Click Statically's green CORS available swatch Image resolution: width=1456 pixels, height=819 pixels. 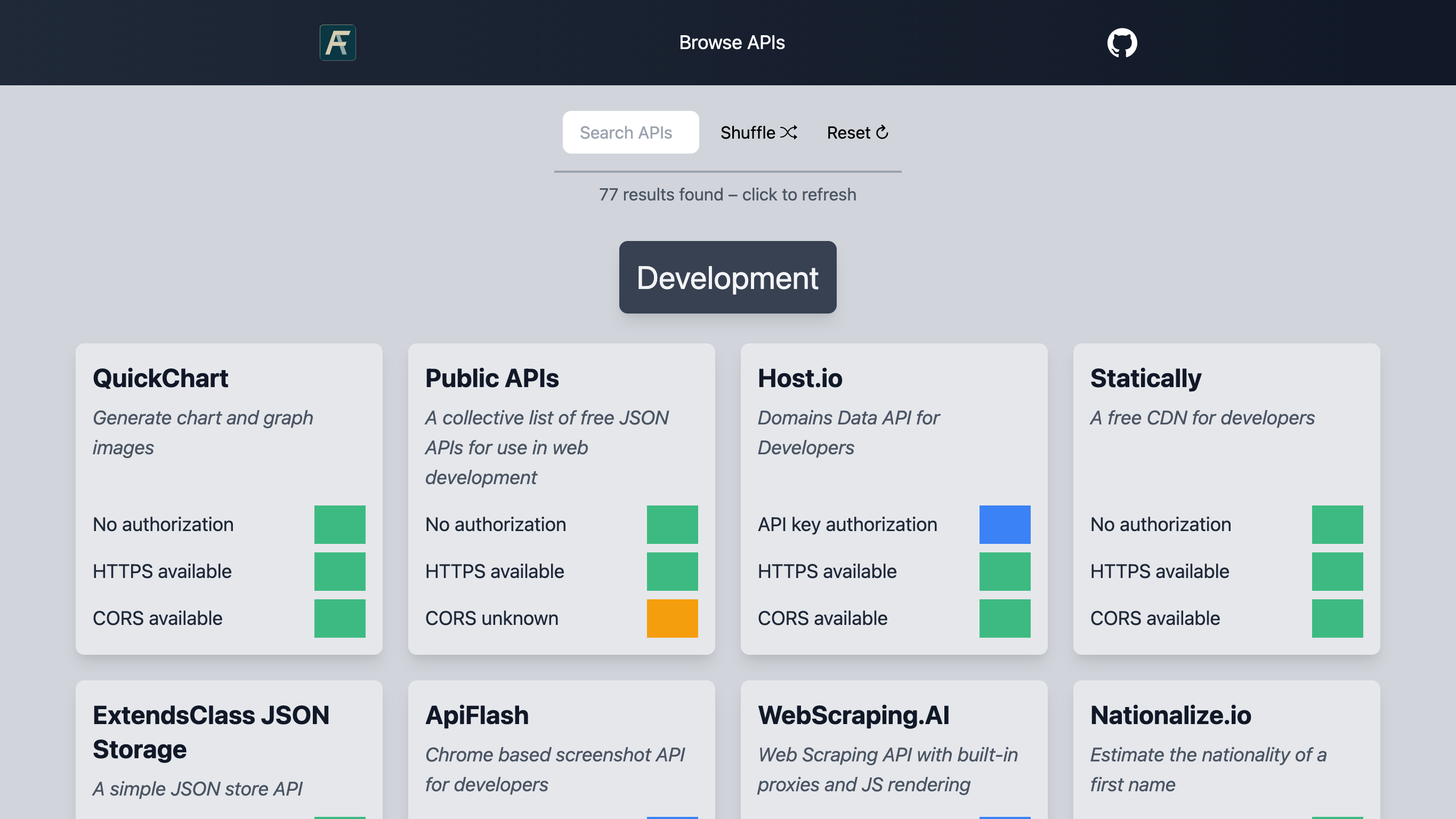click(1337, 618)
